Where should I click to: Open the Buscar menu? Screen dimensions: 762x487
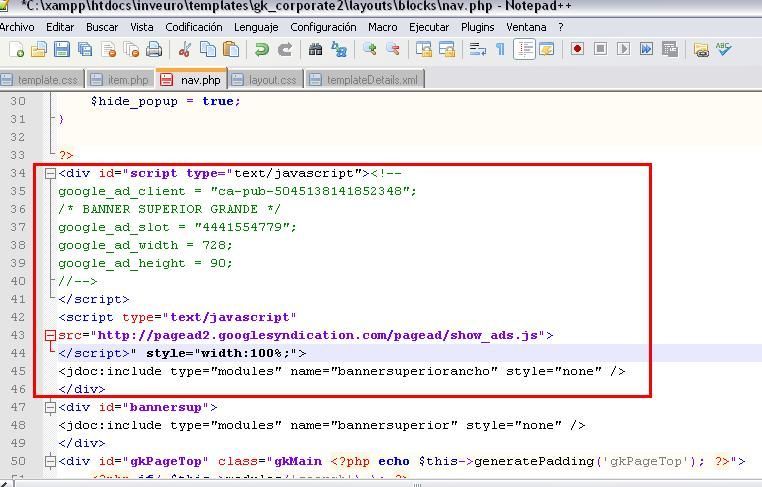[x=102, y=27]
